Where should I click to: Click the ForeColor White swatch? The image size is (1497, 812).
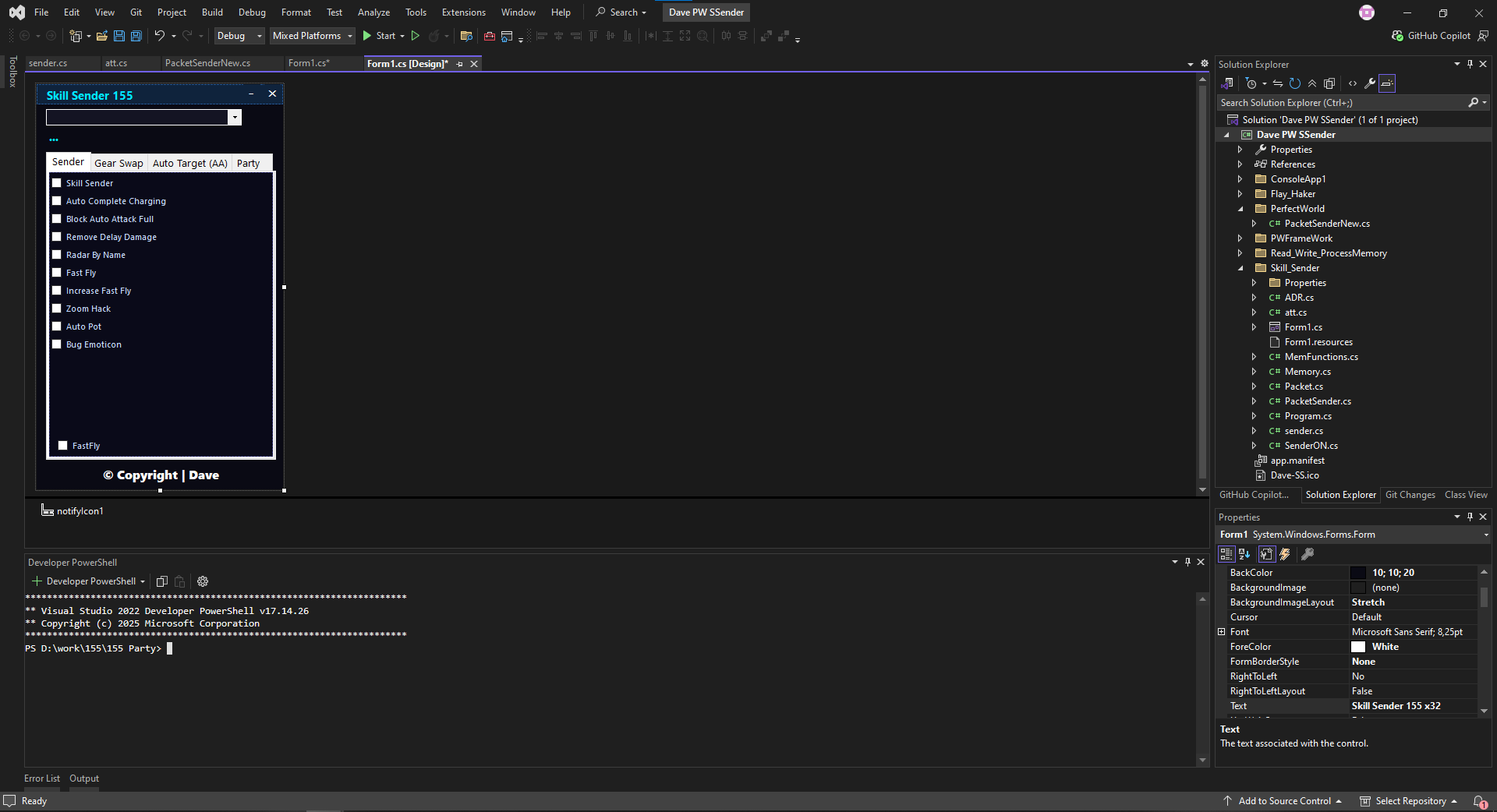click(x=1358, y=647)
